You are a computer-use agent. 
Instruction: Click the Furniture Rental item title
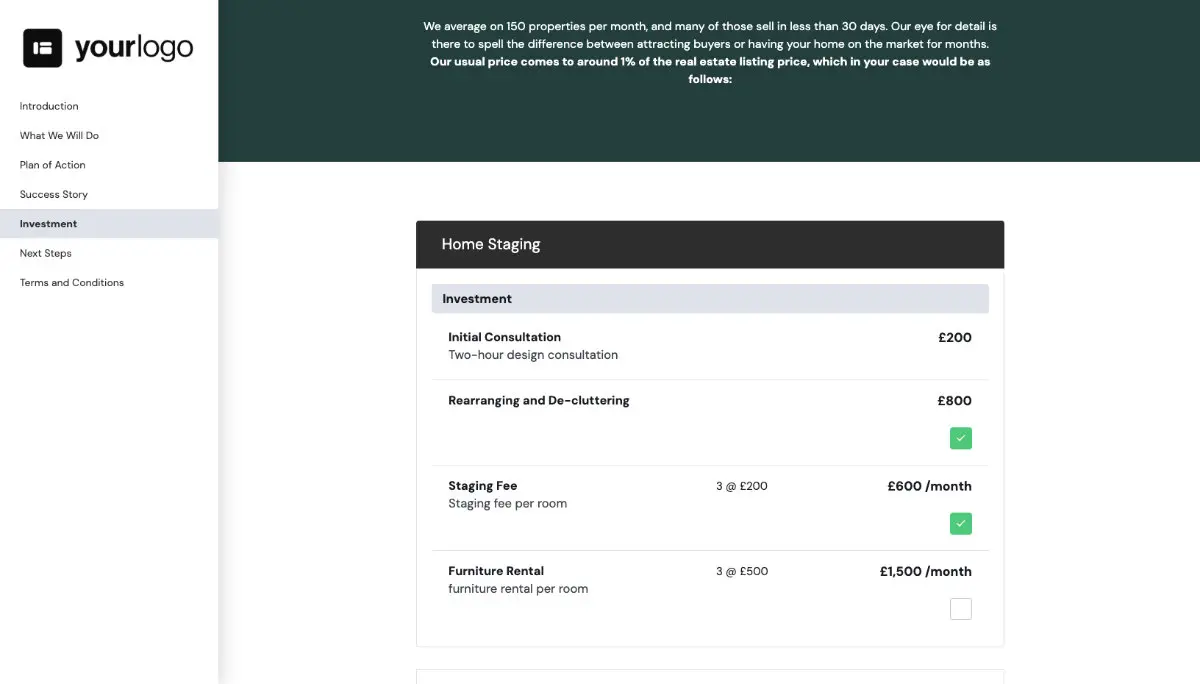495,571
